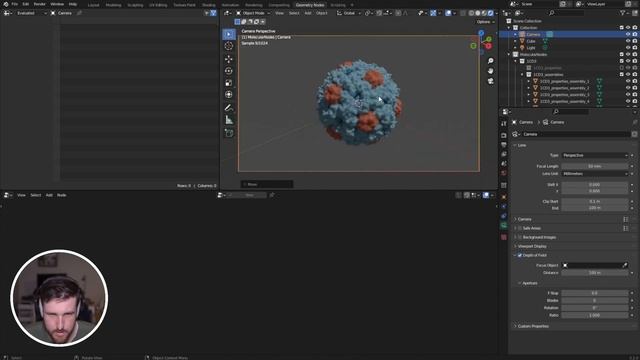Screen dimensions: 640x360
Task: Click the pan view hand icon in viewport
Action: click(491, 71)
